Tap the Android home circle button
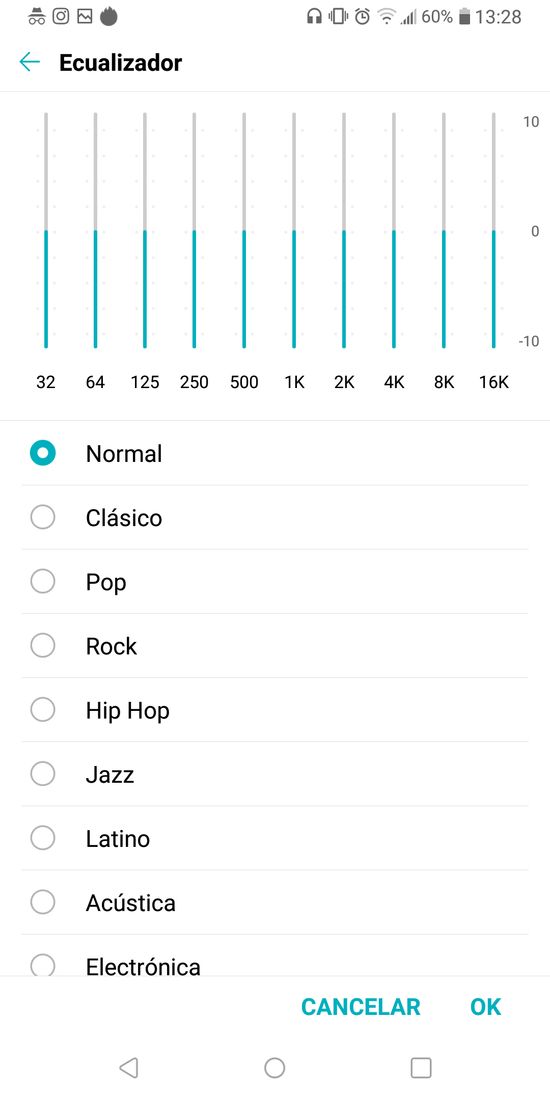550x1100 pixels. pyautogui.click(x=274, y=1068)
